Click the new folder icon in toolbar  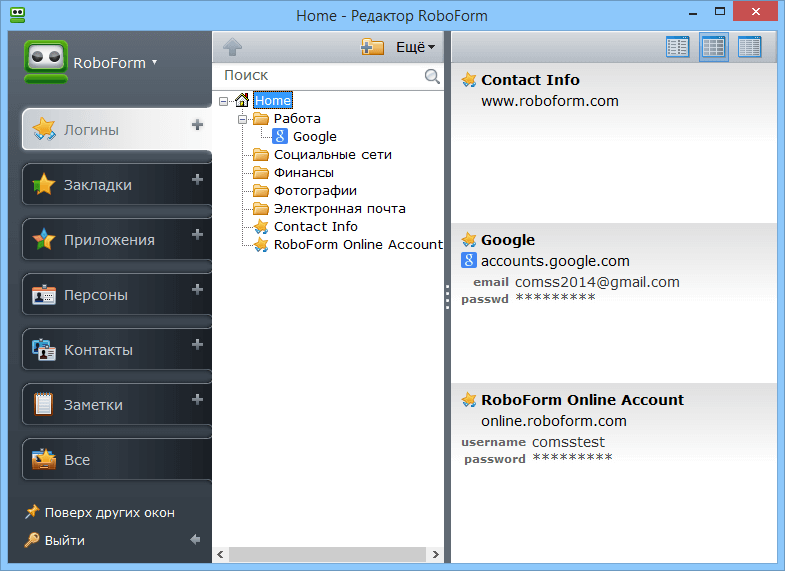pyautogui.click(x=372, y=47)
